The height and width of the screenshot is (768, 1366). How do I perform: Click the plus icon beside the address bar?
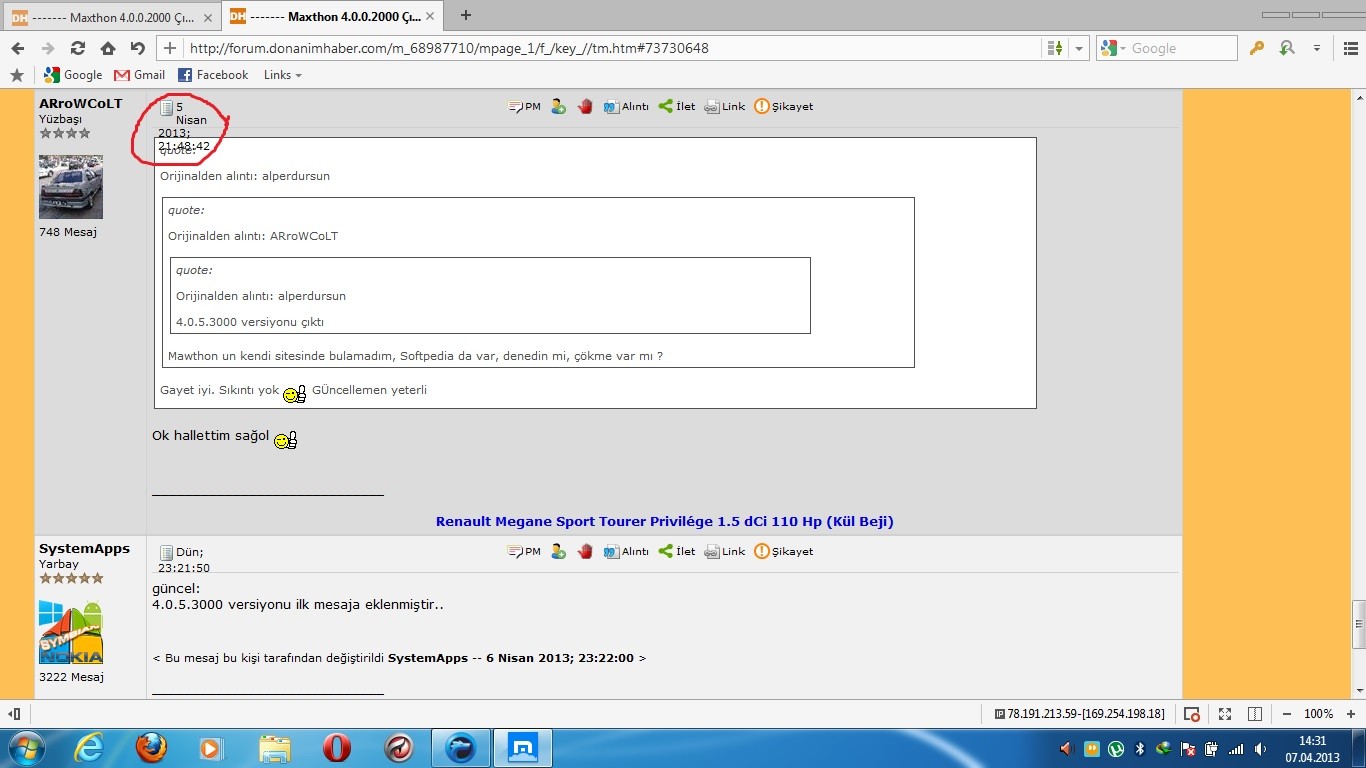coord(170,48)
